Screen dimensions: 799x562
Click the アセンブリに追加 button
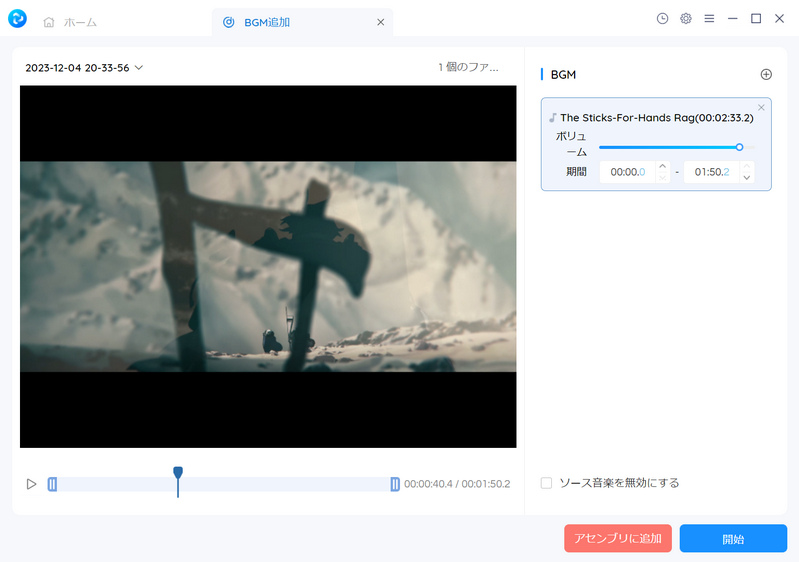pyautogui.click(x=618, y=539)
